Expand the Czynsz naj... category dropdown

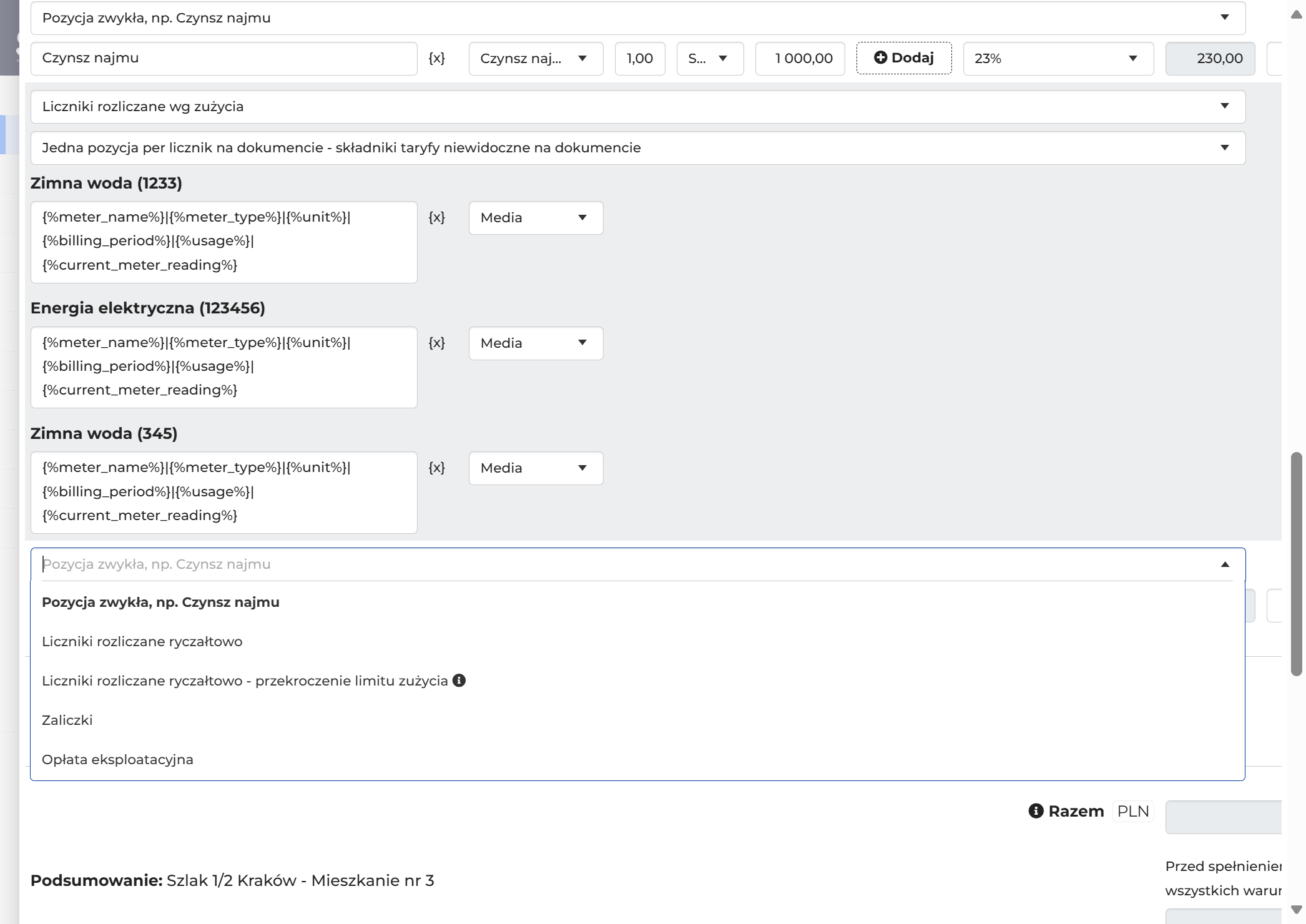coord(536,59)
